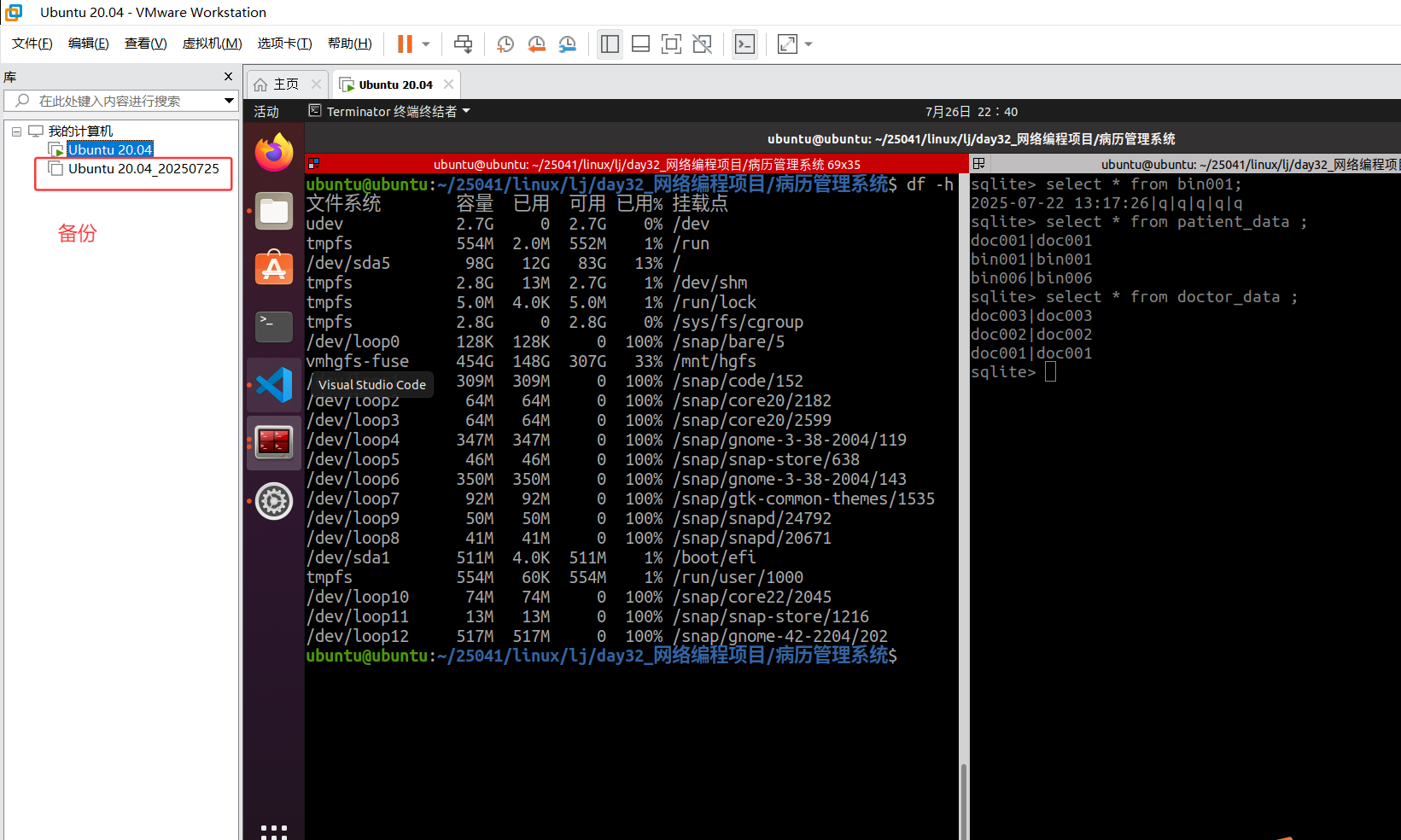Select the 我的计算机 tree item
Image resolution: width=1401 pixels, height=840 pixels.
point(80,131)
